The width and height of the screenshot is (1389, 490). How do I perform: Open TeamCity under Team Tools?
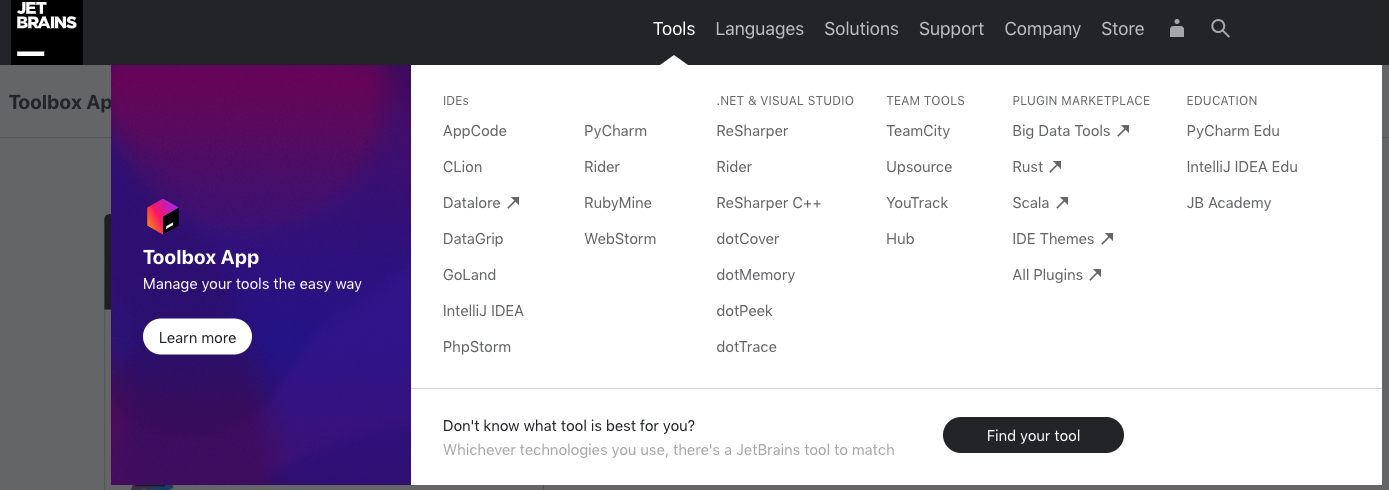tap(918, 131)
